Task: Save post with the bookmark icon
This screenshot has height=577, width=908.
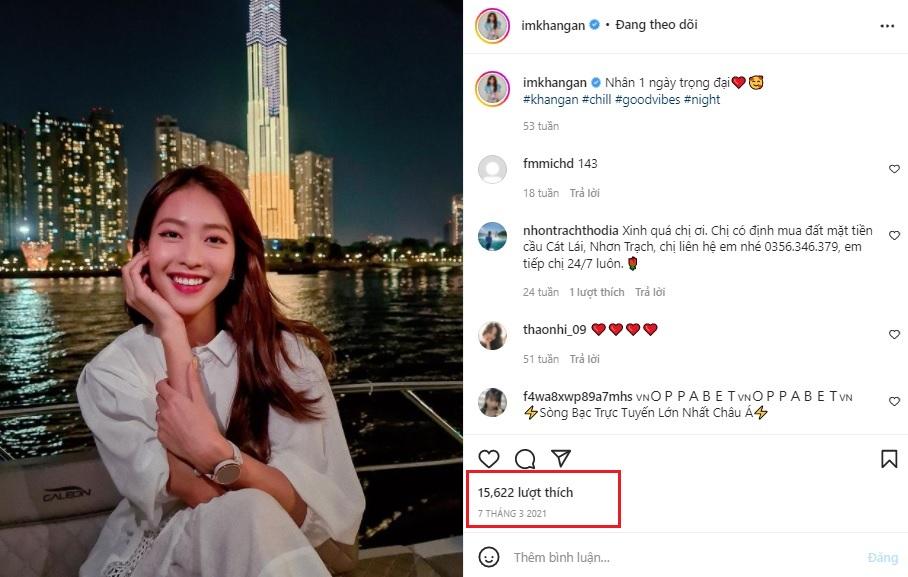Action: click(889, 459)
